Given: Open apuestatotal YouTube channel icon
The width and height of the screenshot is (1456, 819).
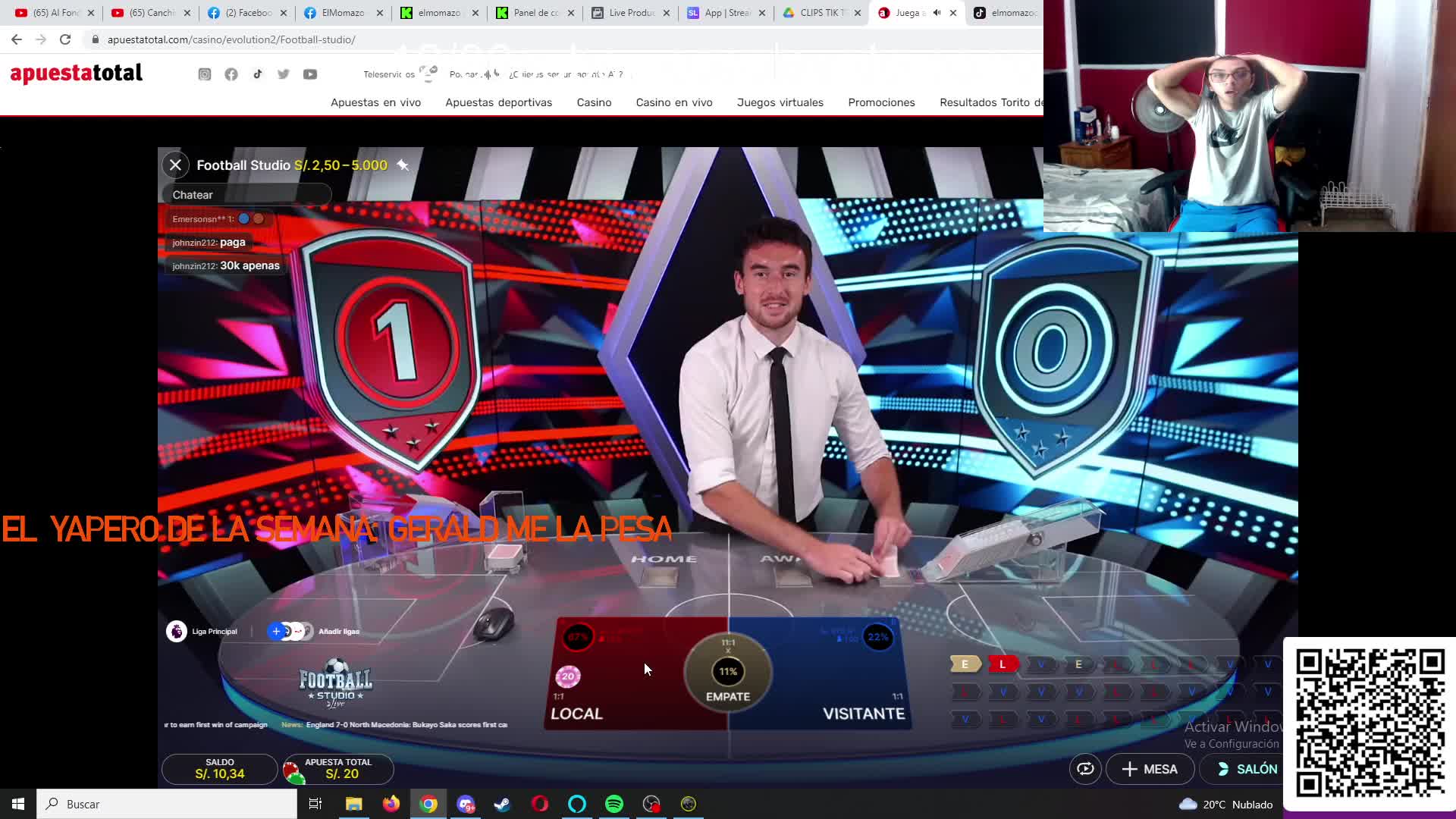Looking at the screenshot, I should point(310,74).
